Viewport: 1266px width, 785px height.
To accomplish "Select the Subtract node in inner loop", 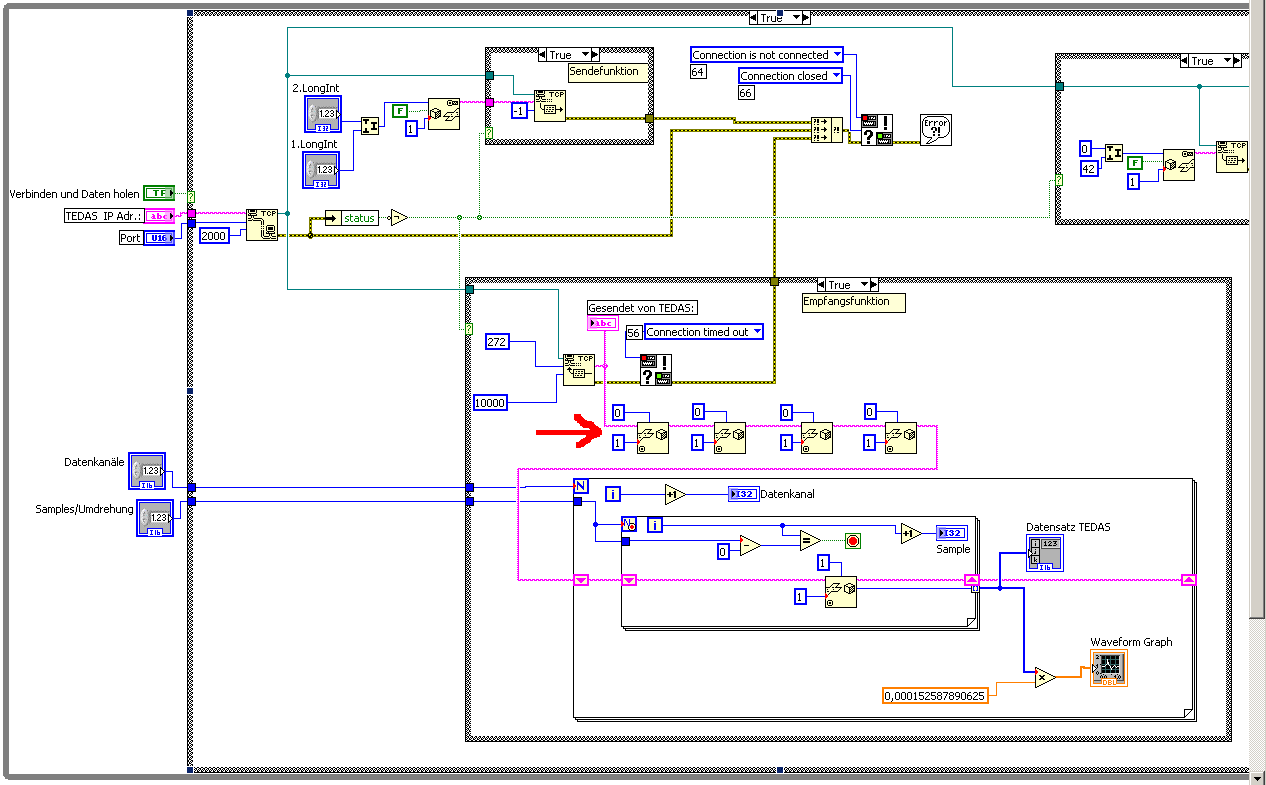I will [750, 545].
